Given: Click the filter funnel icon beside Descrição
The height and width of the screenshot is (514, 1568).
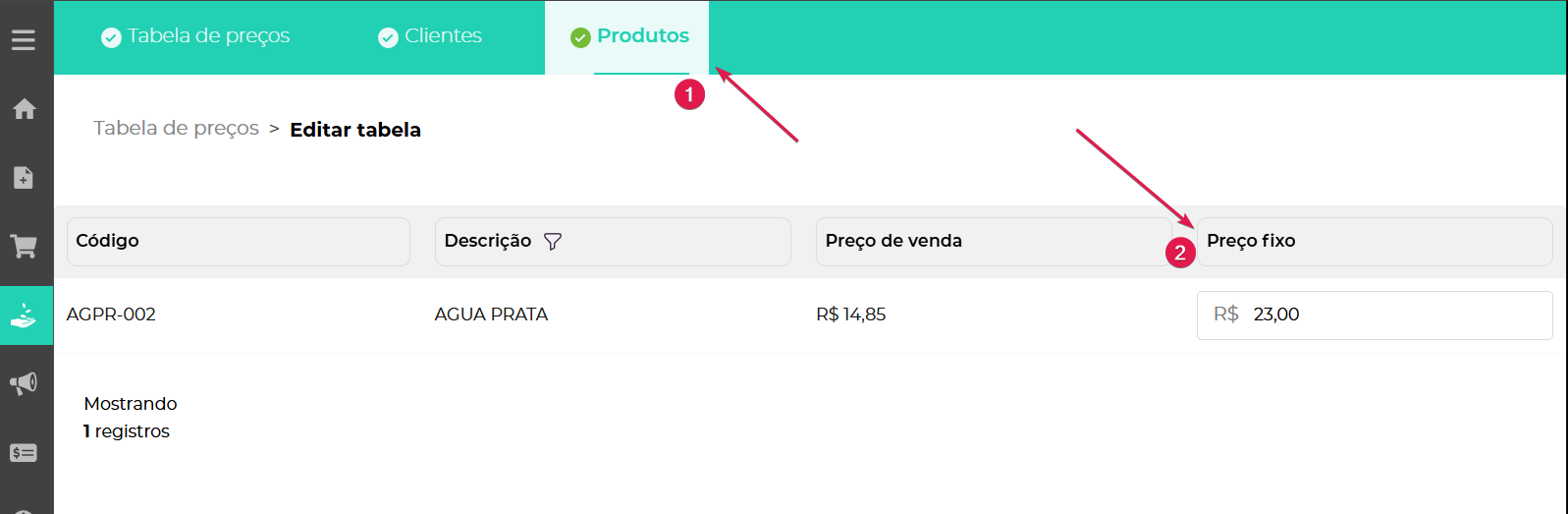Looking at the screenshot, I should [553, 242].
